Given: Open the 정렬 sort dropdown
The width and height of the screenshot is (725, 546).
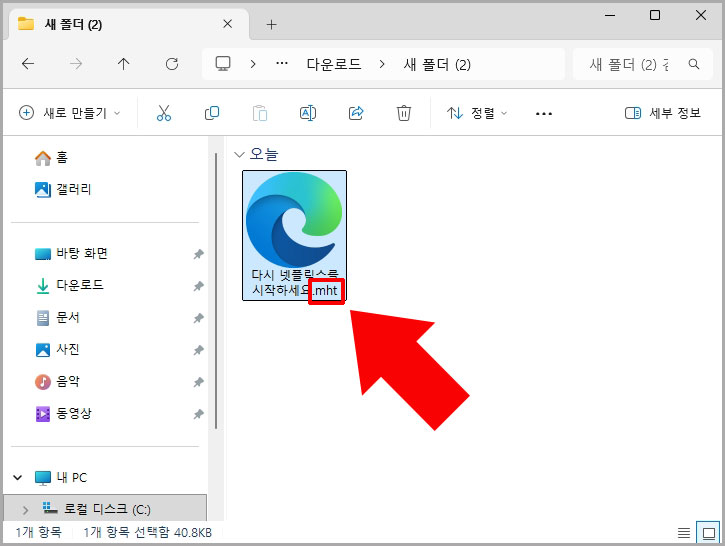Looking at the screenshot, I should pos(477,113).
